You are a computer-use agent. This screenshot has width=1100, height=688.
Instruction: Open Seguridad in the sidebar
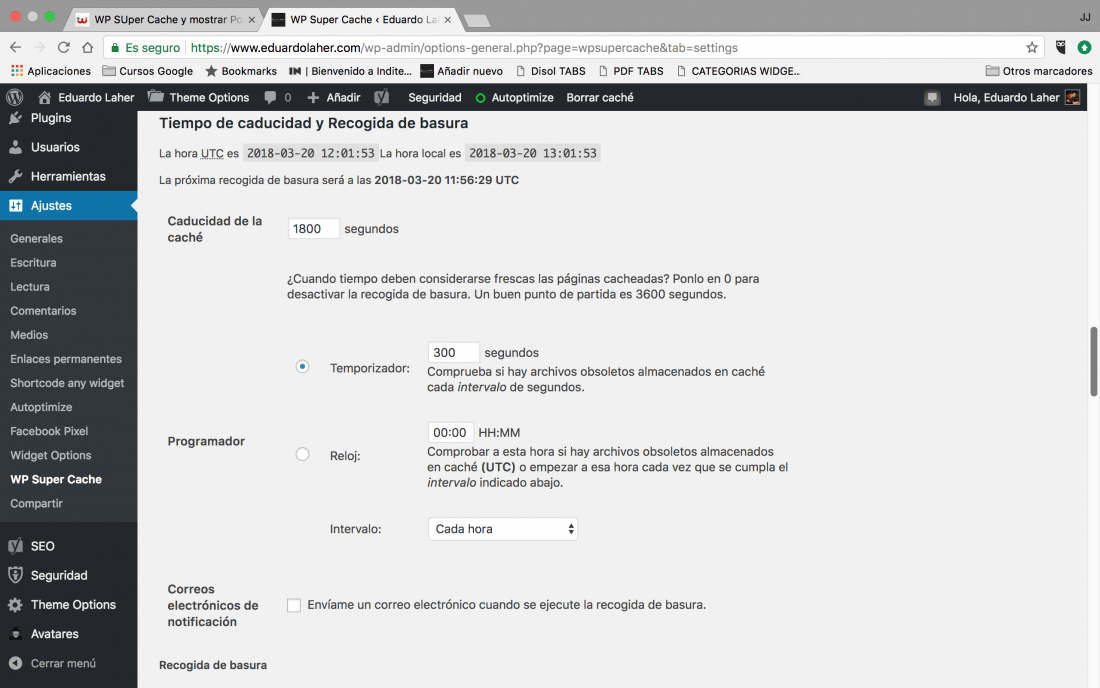coord(69,576)
